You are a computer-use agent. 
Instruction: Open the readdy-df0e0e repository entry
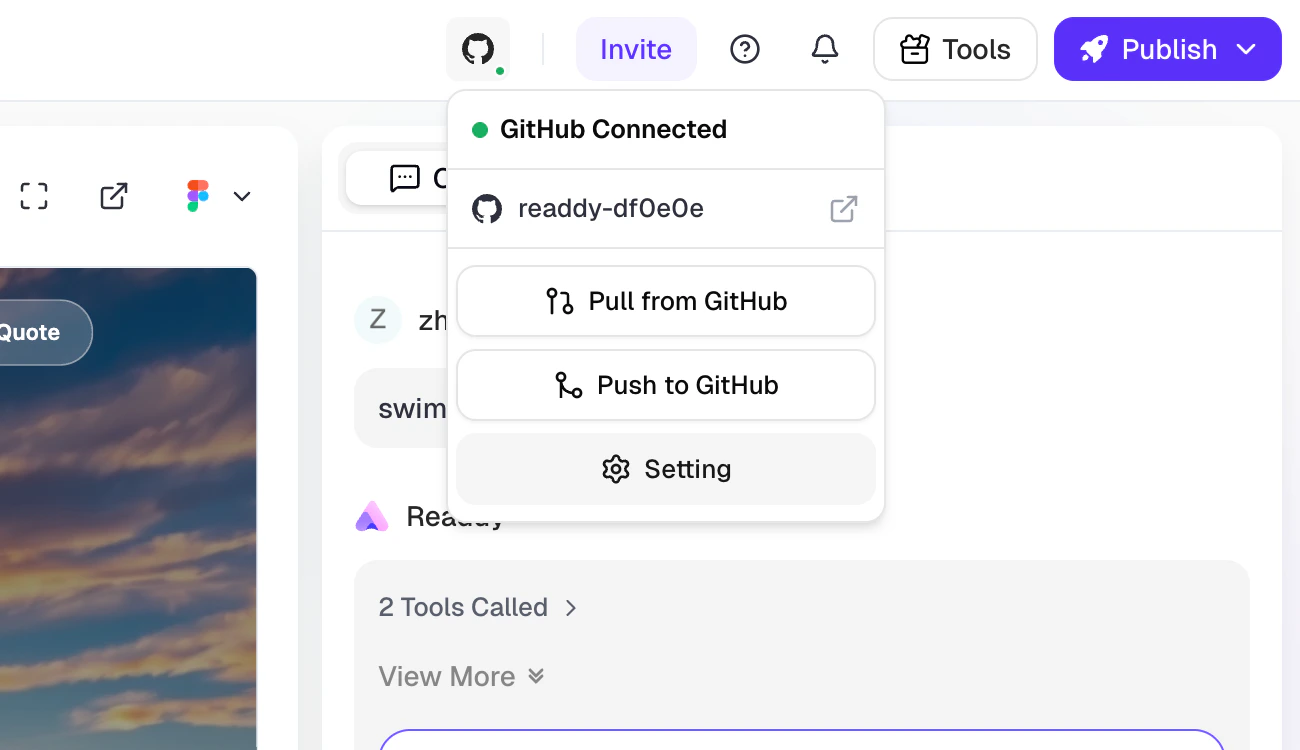pyautogui.click(x=610, y=209)
